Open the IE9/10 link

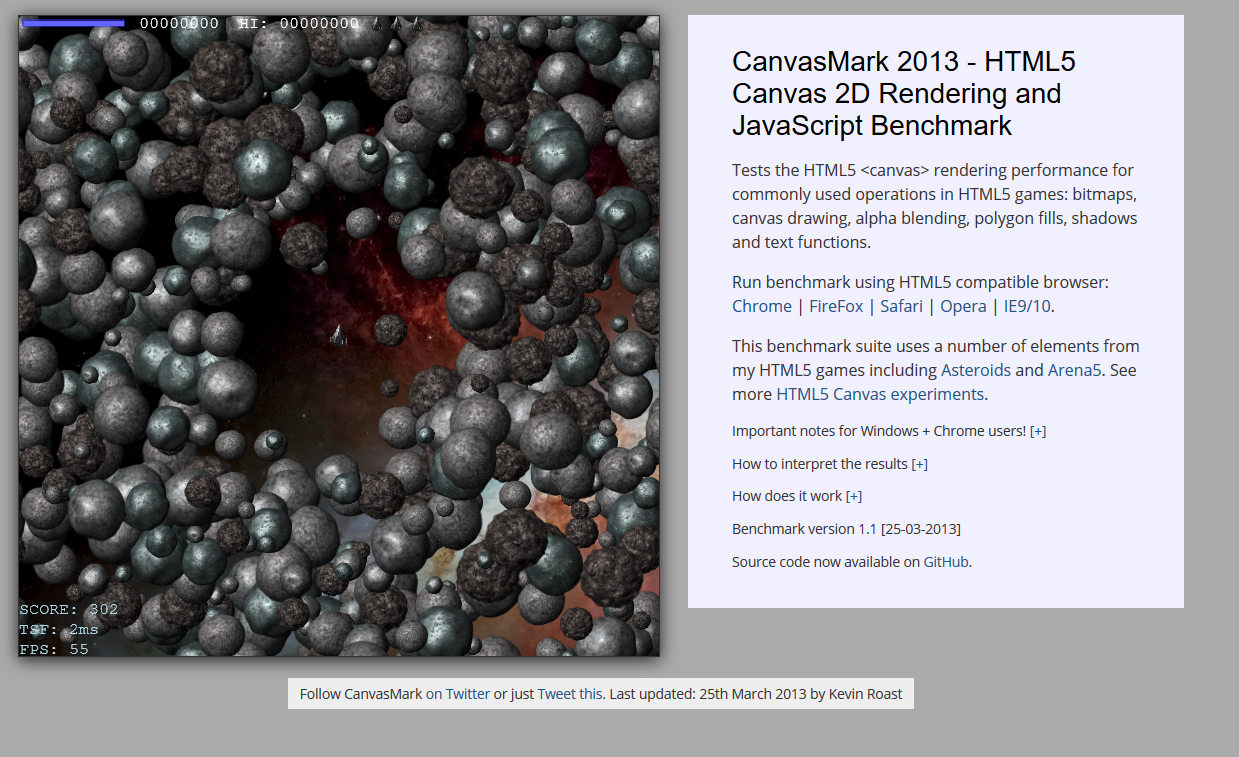pyautogui.click(x=1027, y=306)
